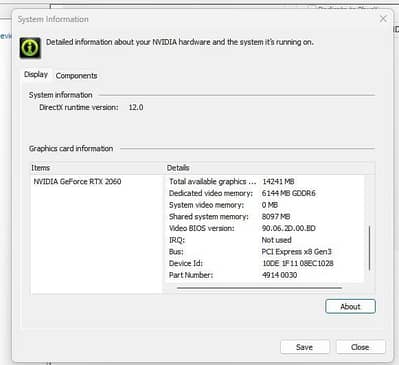Click the value PCI Express x8 Gen3
The width and height of the screenshot is (399, 365).
tap(297, 252)
